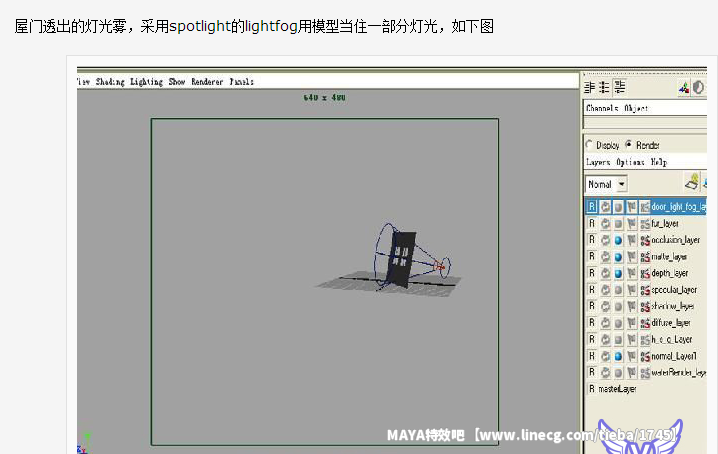Toggle renderable R on masterLayer
Viewport: 718px width, 454px height.
tap(592, 389)
